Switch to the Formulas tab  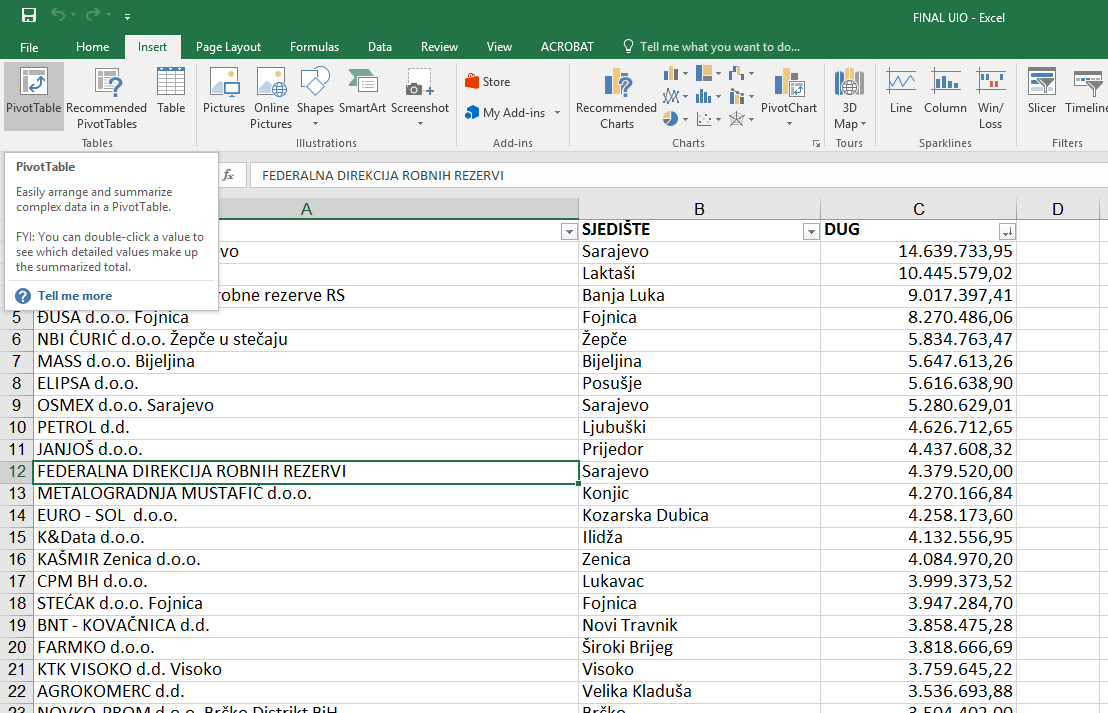tap(314, 47)
